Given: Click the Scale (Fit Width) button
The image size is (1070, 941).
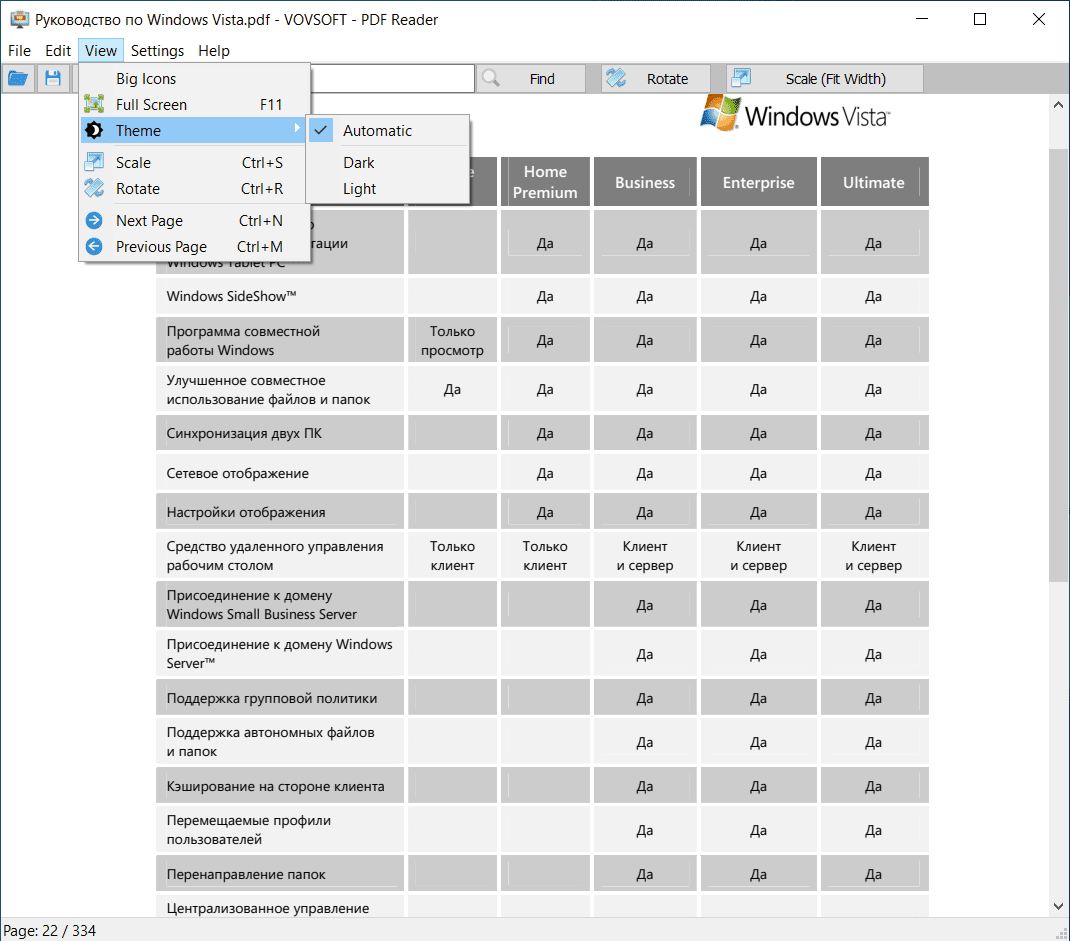Looking at the screenshot, I should (825, 78).
